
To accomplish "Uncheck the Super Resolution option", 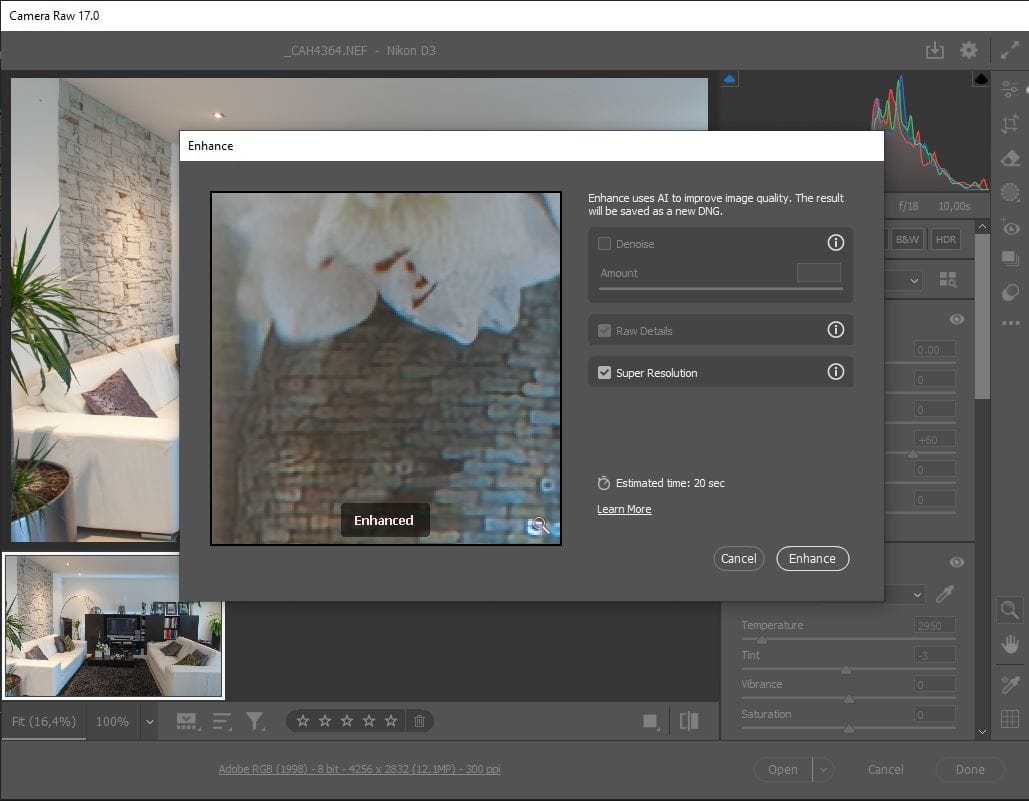I will pyautogui.click(x=605, y=371).
